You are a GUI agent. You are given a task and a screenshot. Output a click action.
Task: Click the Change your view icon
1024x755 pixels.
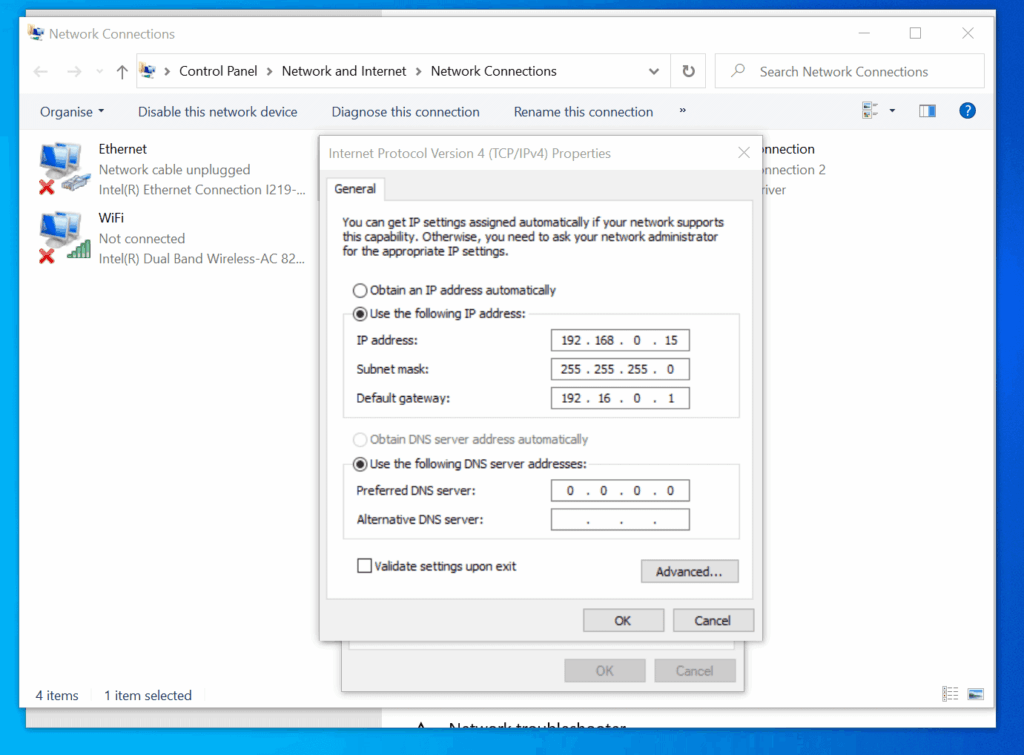(870, 110)
